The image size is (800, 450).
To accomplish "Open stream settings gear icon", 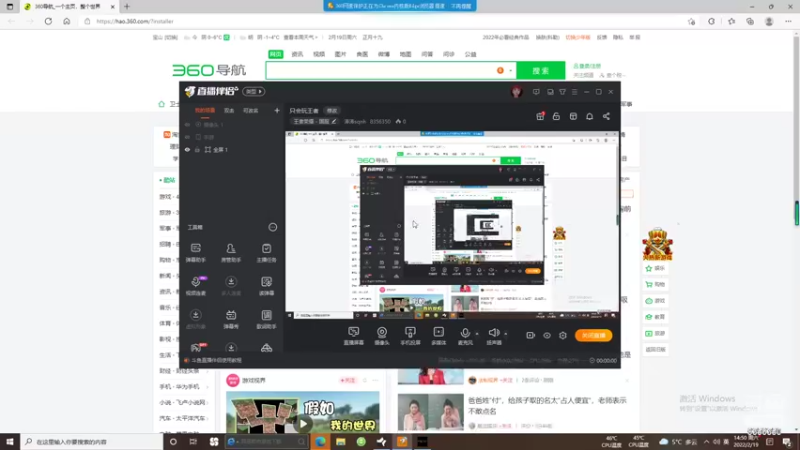I will [x=563, y=336].
